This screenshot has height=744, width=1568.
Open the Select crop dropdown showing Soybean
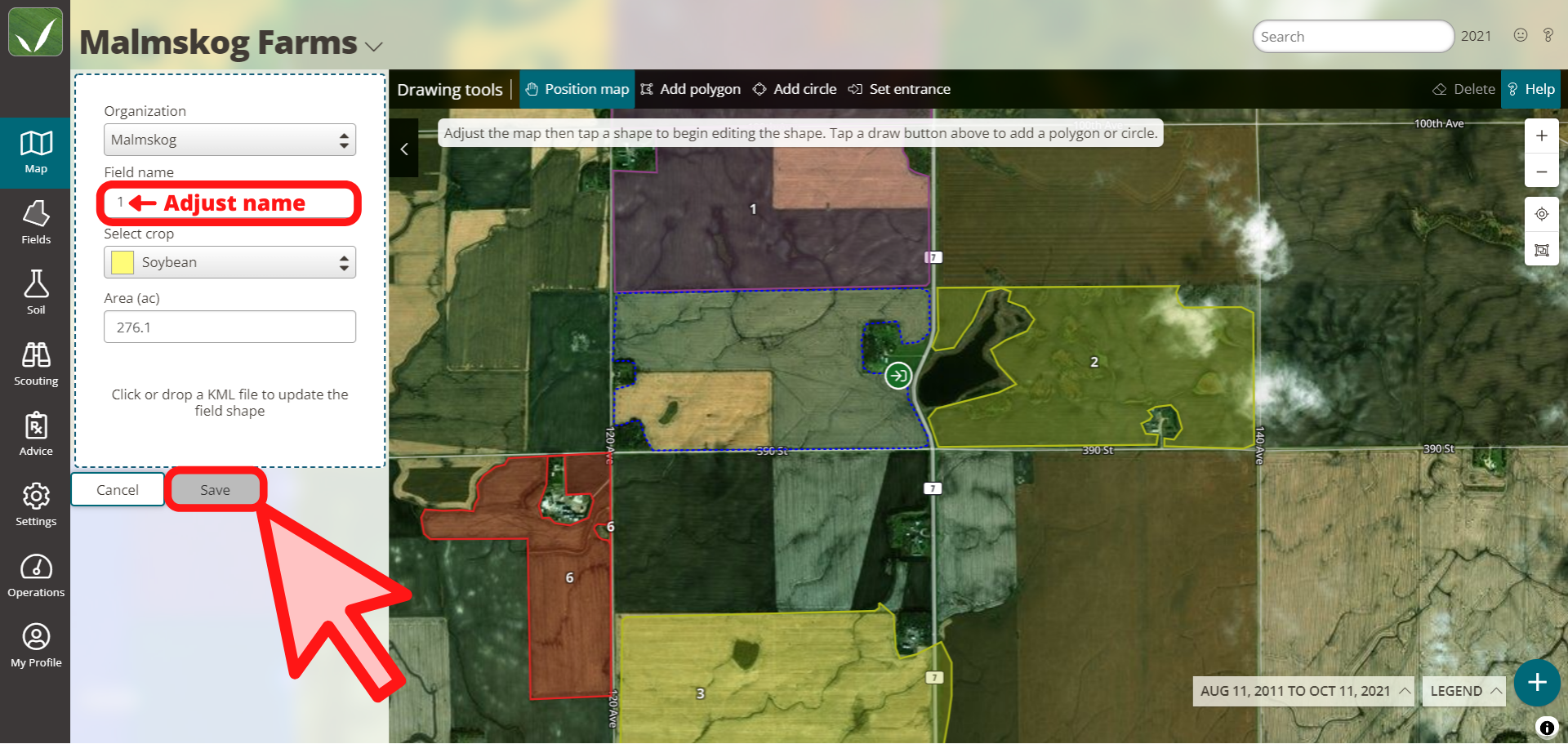tap(229, 262)
